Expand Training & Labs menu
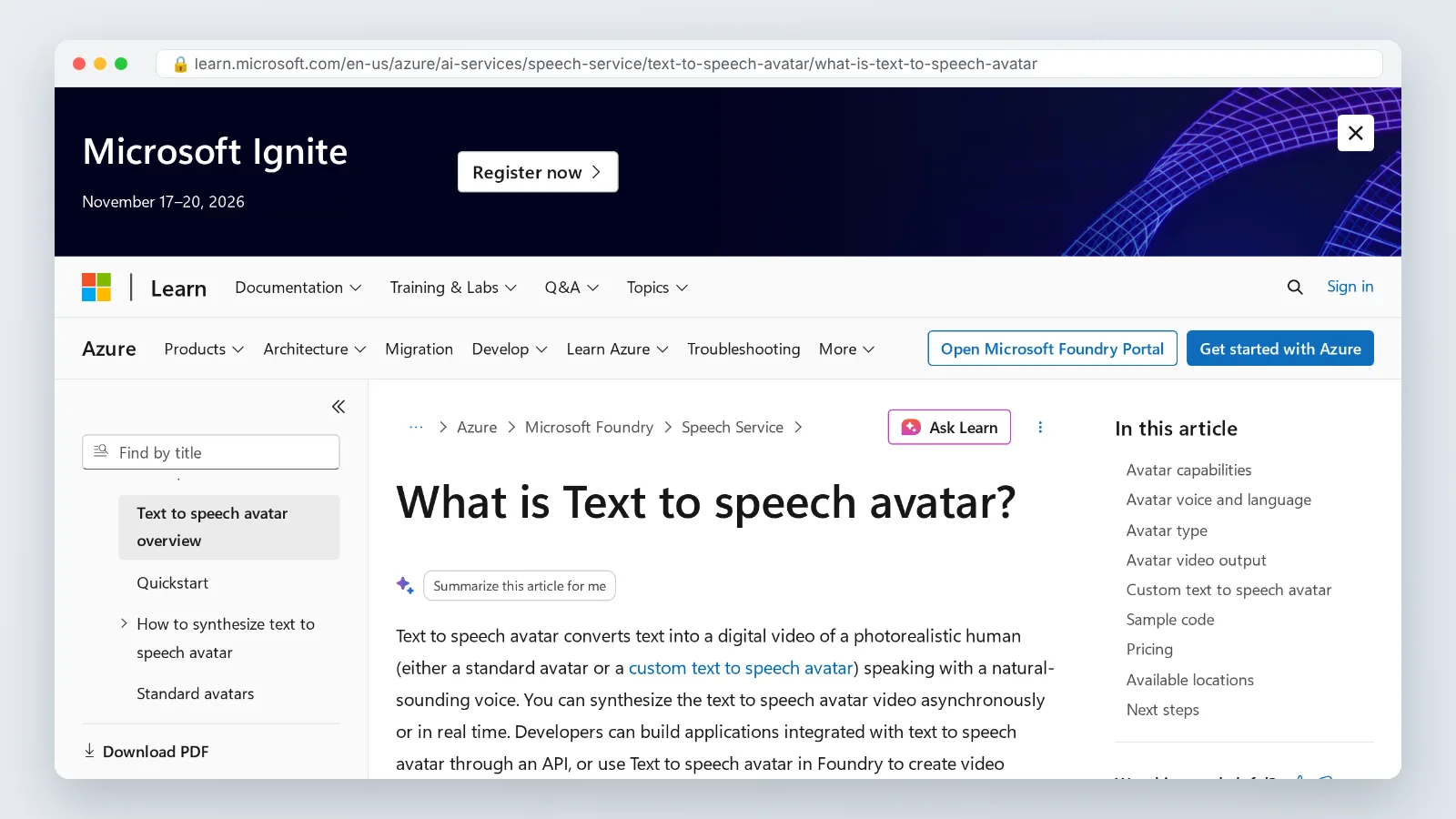The height and width of the screenshot is (819, 1456). point(453,288)
